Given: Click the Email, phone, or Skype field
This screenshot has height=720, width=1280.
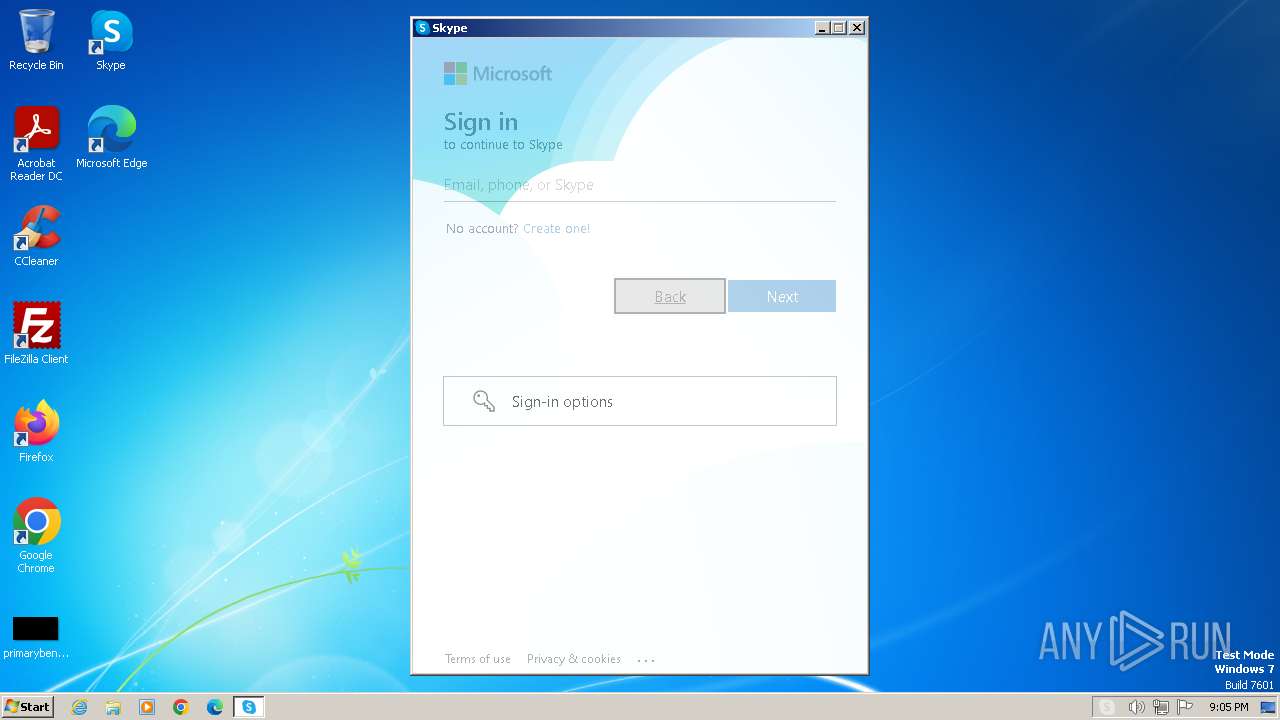Looking at the screenshot, I should pos(640,185).
